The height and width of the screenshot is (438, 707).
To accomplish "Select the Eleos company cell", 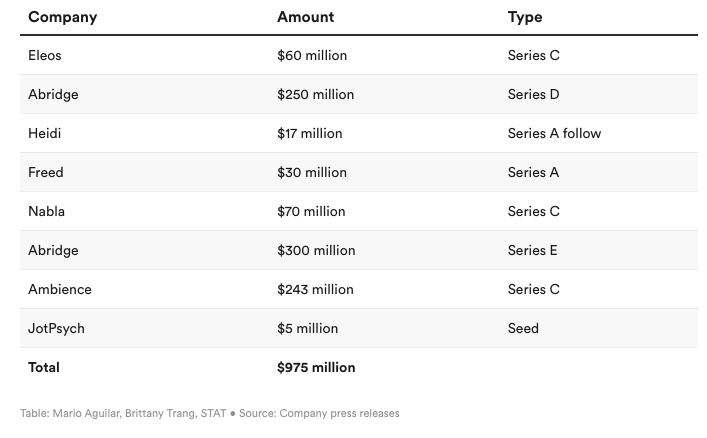I will tap(45, 55).
